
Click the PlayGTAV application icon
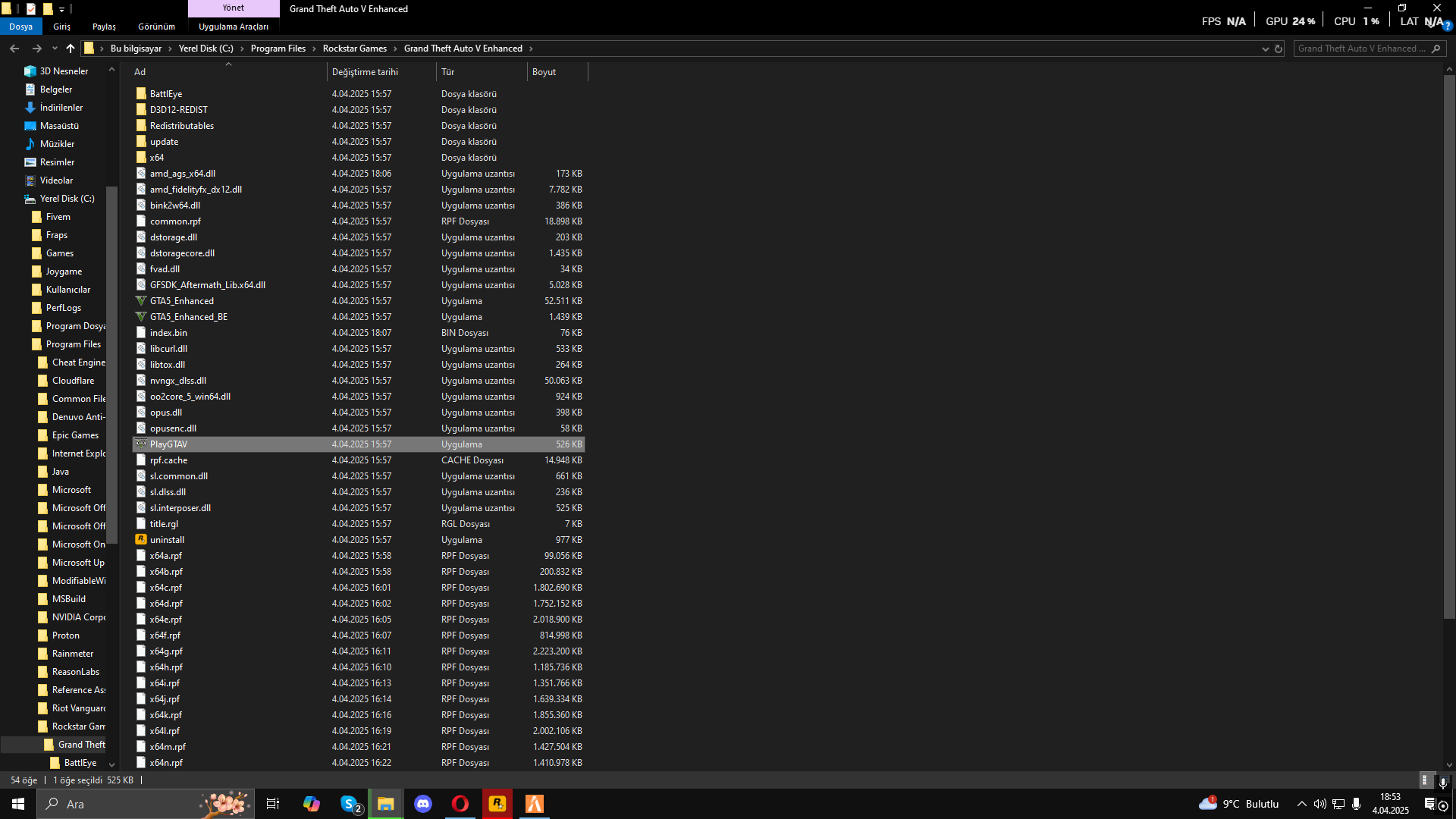[141, 444]
